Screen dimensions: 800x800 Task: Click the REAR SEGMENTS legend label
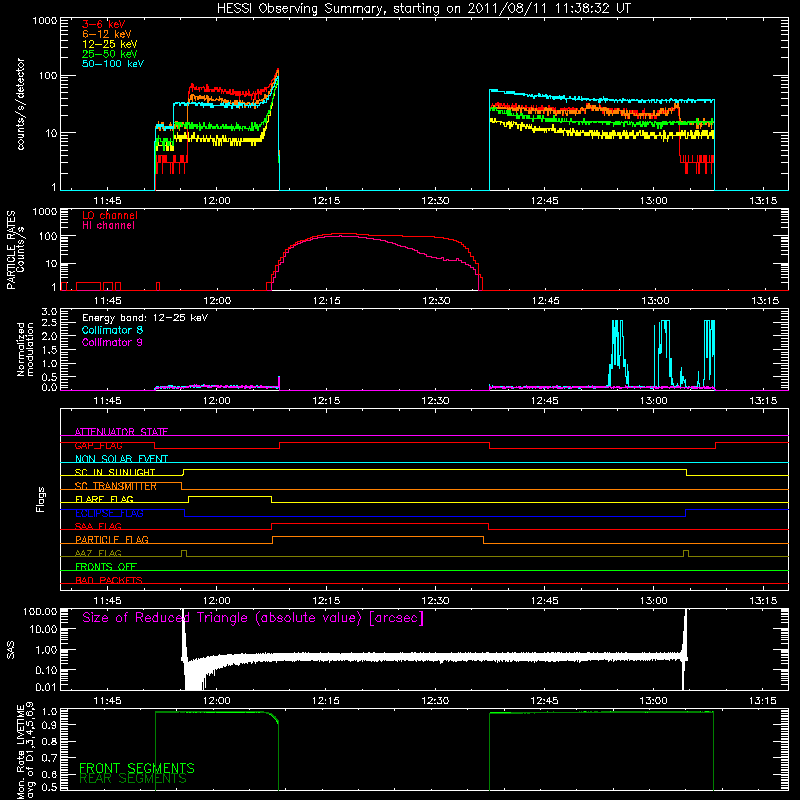click(x=133, y=779)
